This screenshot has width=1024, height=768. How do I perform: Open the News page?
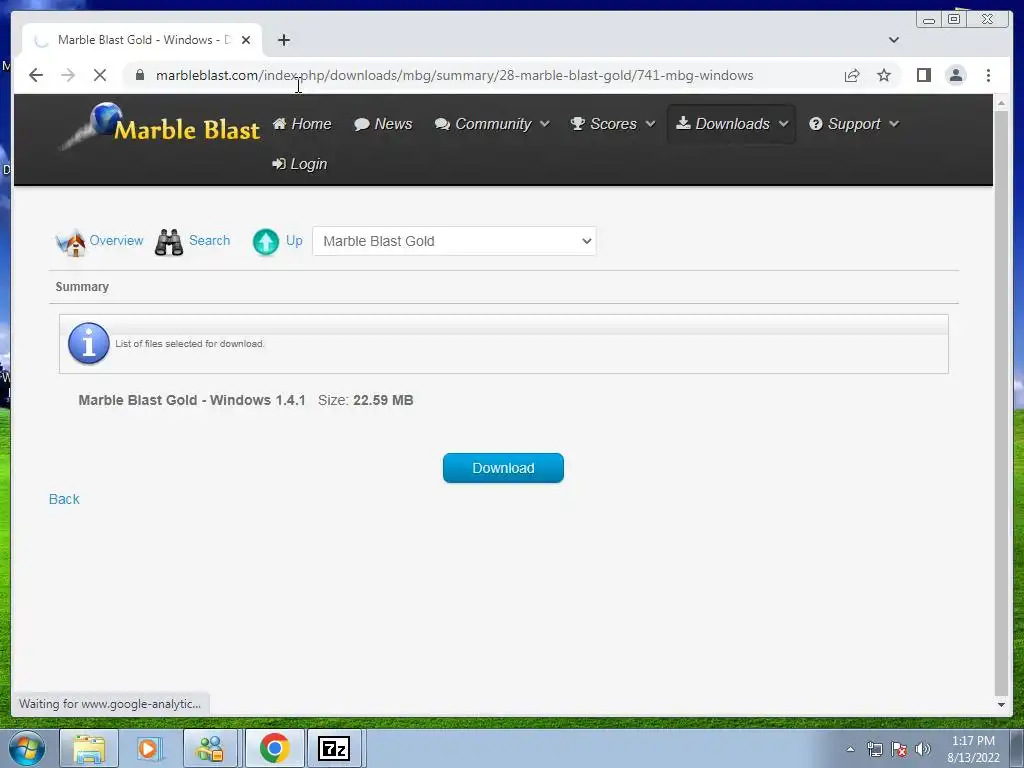point(383,123)
